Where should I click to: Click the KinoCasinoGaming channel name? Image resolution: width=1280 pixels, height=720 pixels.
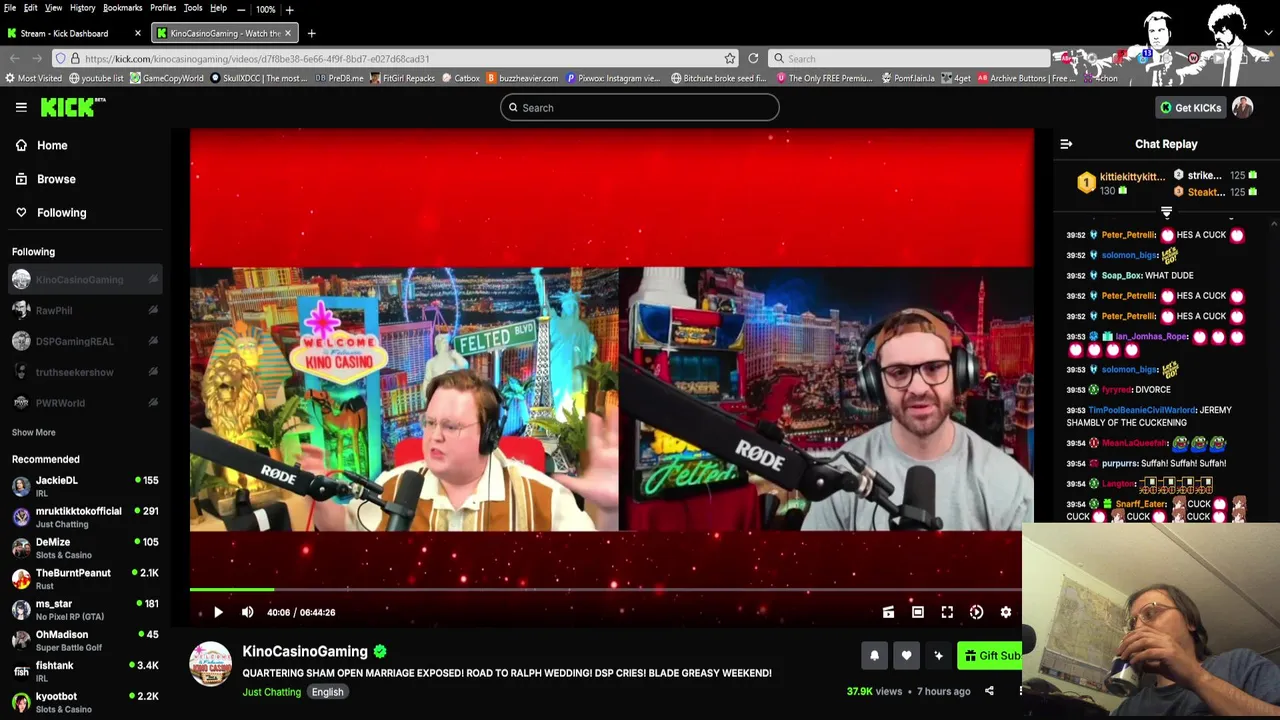[x=305, y=651]
